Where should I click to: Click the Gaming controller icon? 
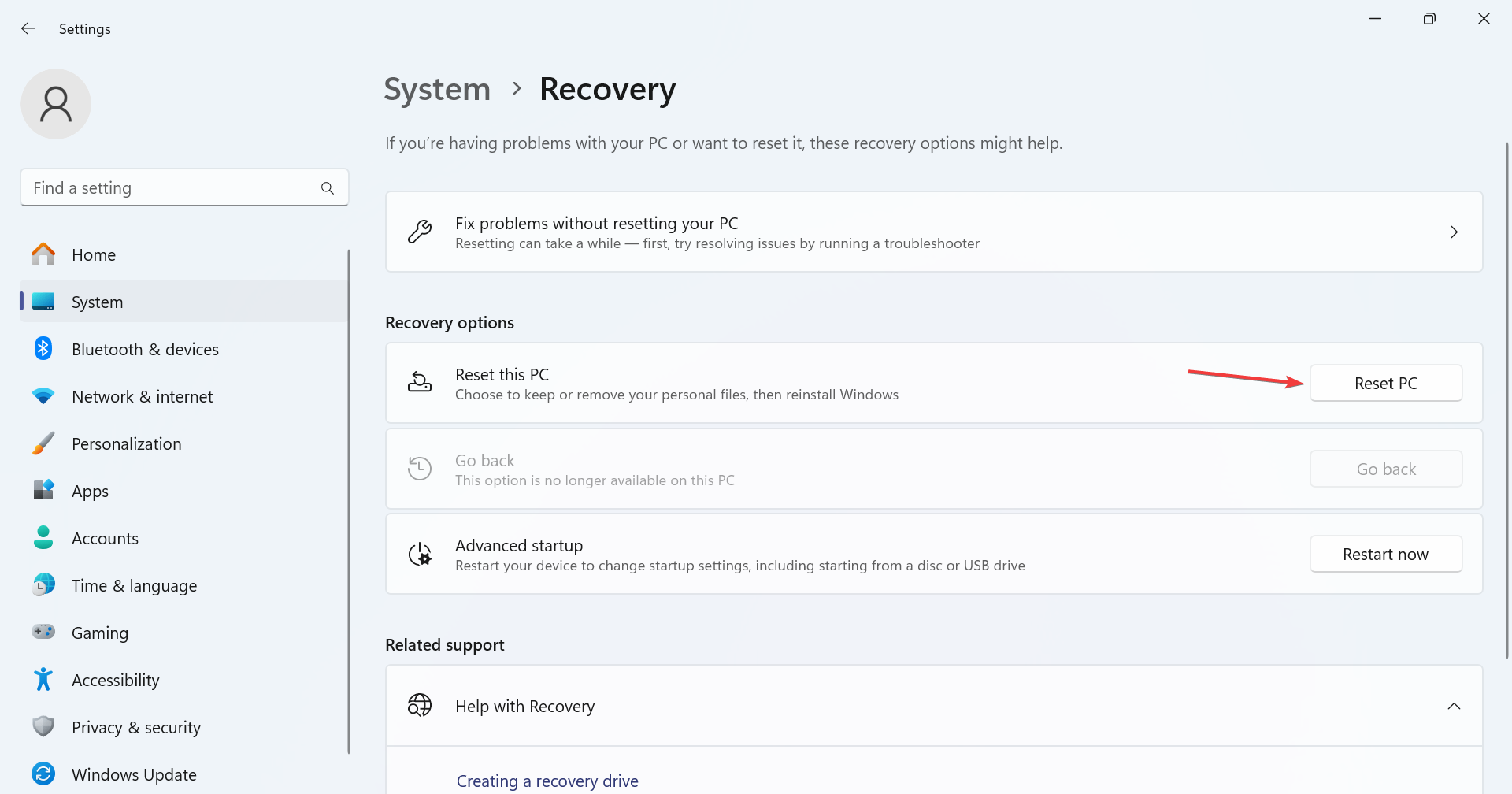click(x=43, y=632)
